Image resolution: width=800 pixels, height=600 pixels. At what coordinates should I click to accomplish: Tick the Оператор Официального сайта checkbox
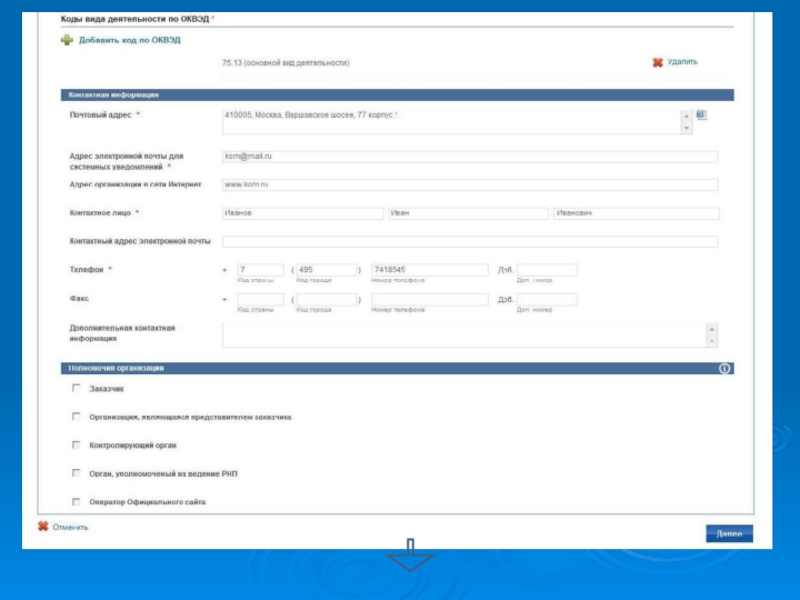(x=75, y=501)
